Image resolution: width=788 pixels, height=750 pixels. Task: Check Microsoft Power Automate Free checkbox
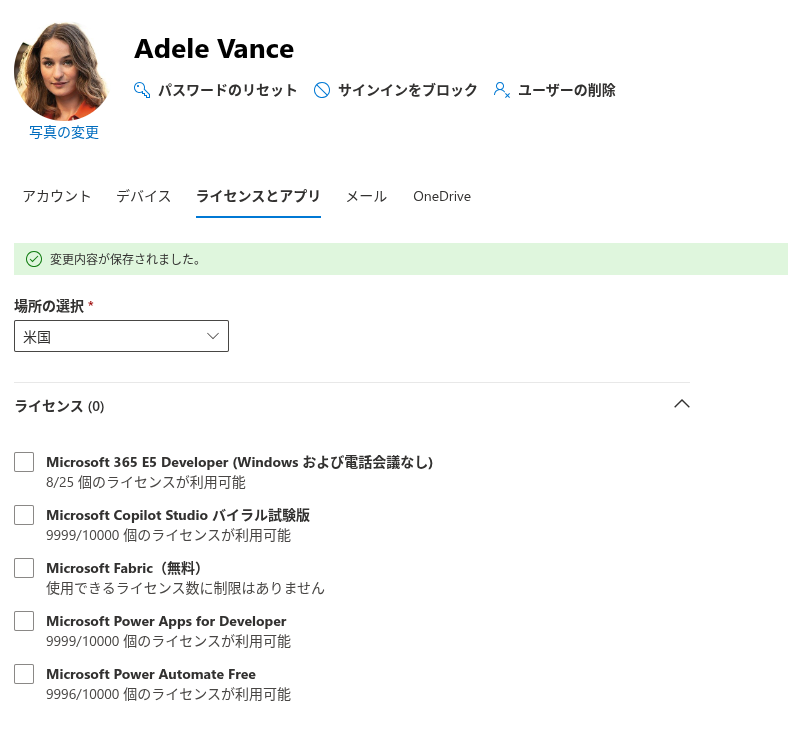(24, 674)
